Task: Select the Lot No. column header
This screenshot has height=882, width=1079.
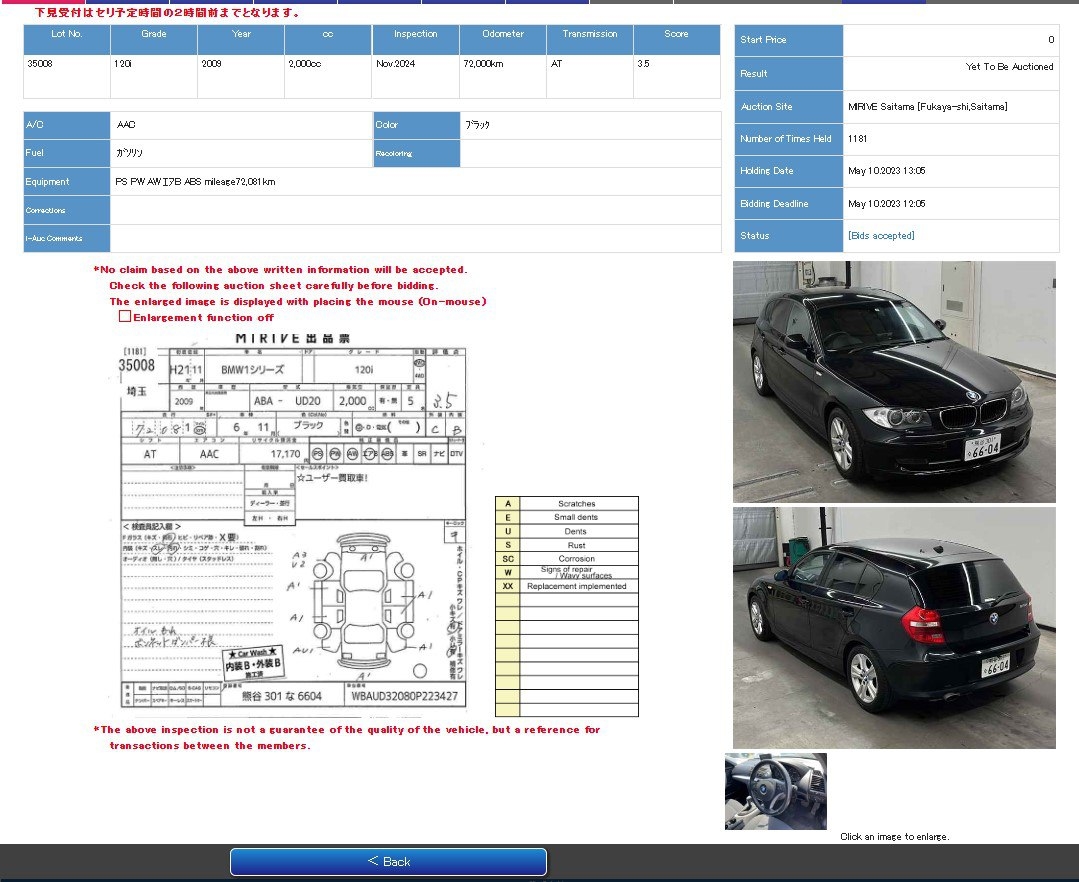Action: click(x=67, y=34)
